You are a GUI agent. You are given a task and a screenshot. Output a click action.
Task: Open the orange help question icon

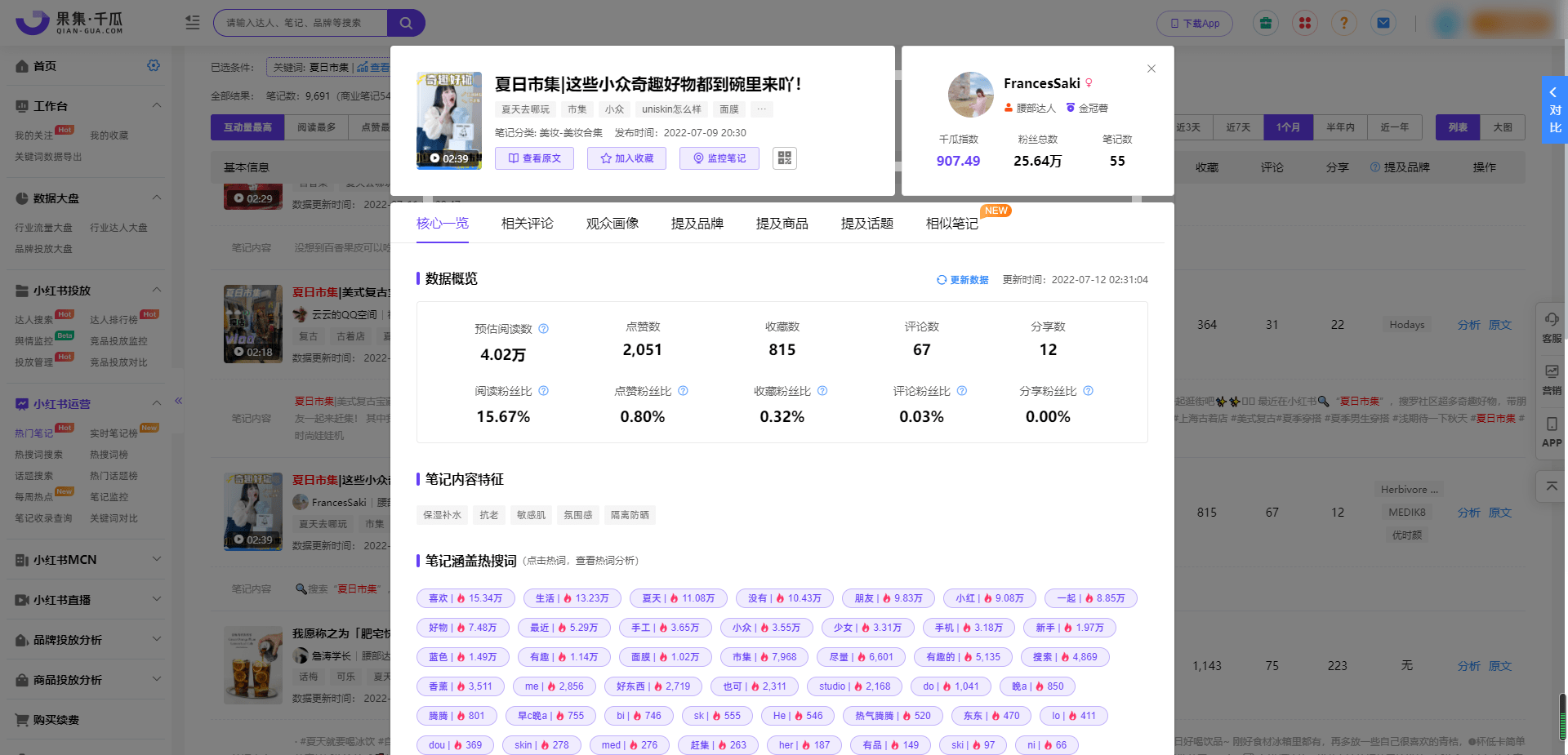[x=1343, y=23]
